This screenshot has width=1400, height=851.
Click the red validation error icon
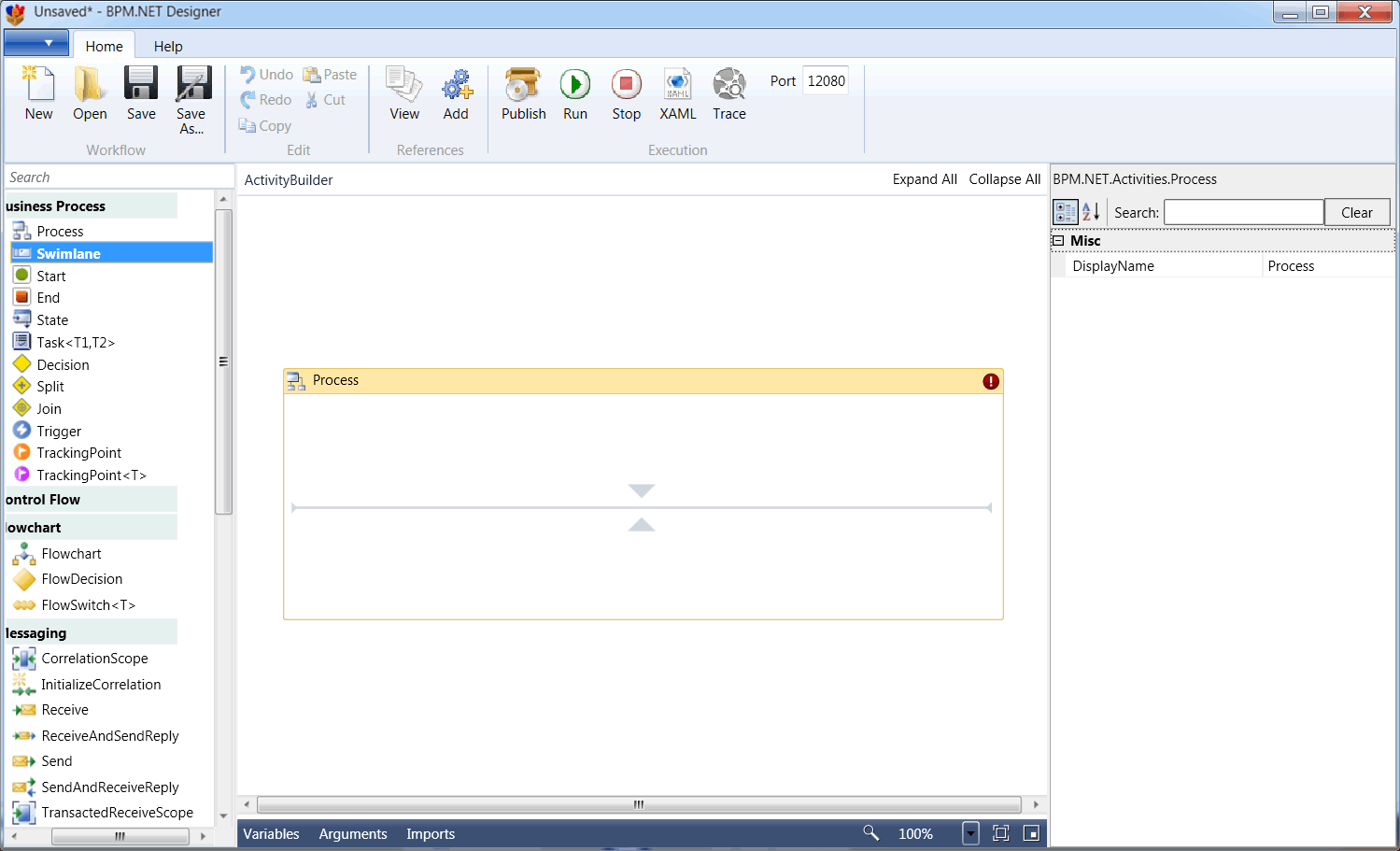991,381
